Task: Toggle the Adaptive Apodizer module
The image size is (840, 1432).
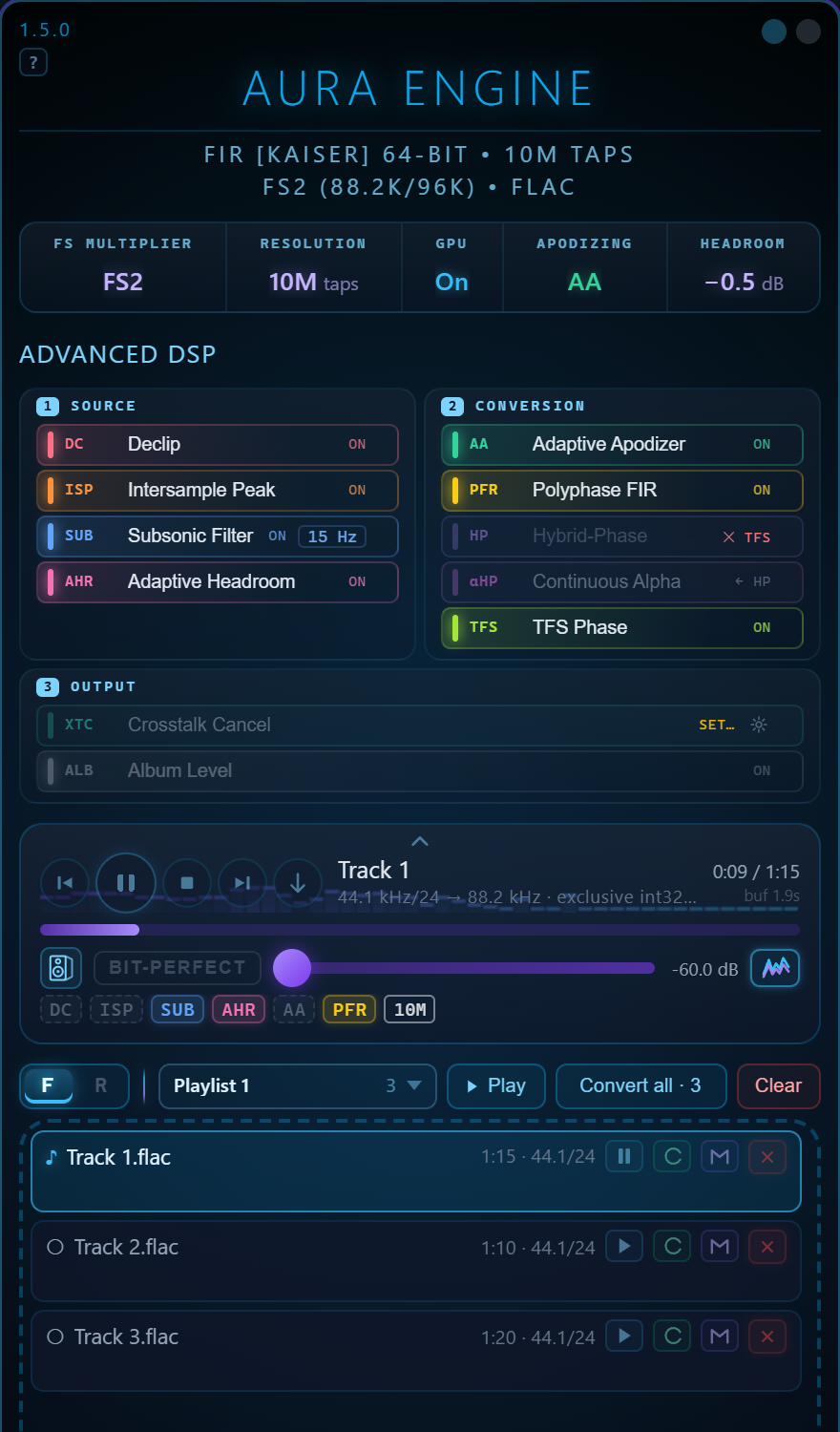Action: point(622,444)
